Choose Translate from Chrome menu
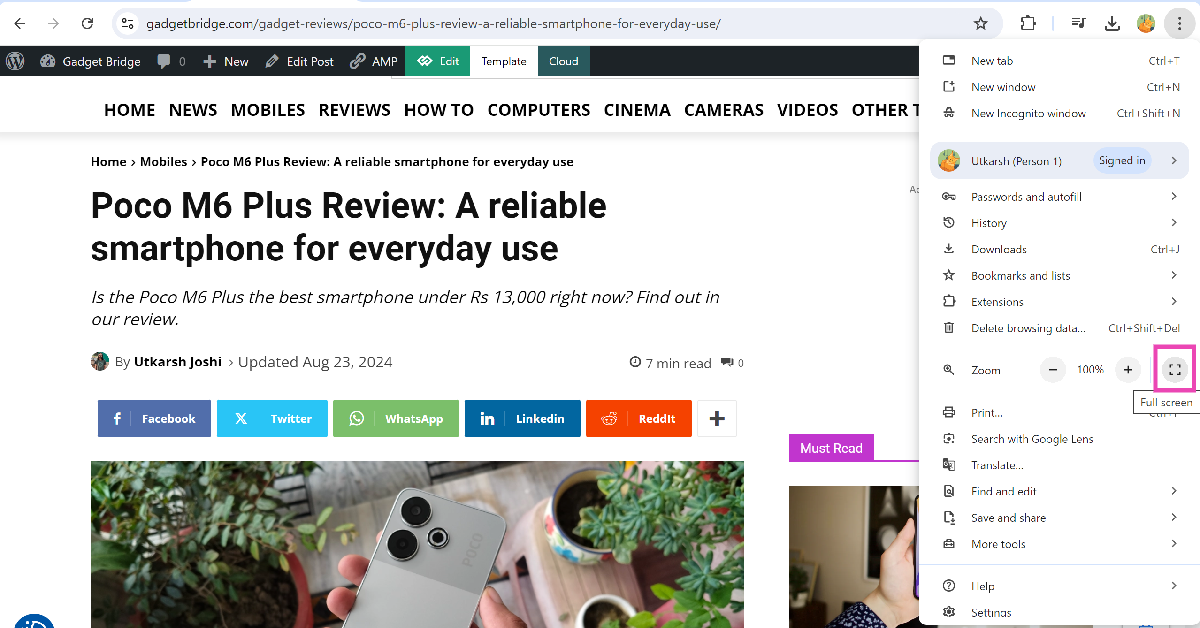The width and height of the screenshot is (1200, 628). click(1061, 465)
